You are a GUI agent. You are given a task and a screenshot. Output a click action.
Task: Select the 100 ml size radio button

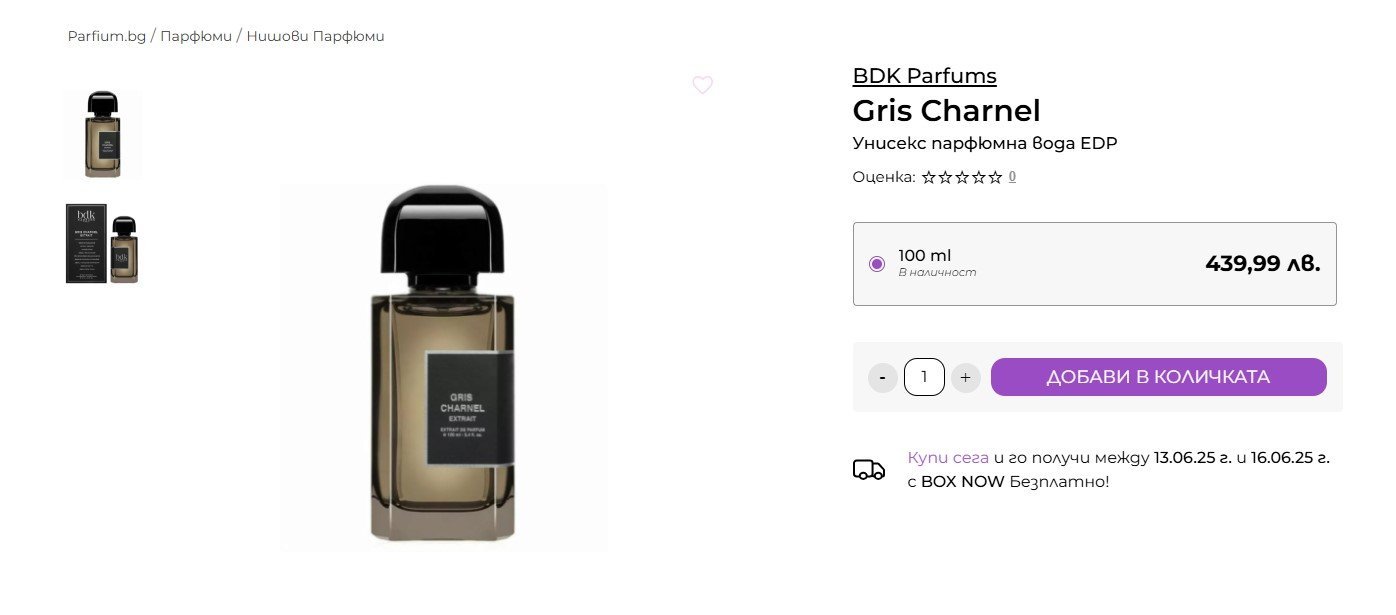click(x=877, y=264)
